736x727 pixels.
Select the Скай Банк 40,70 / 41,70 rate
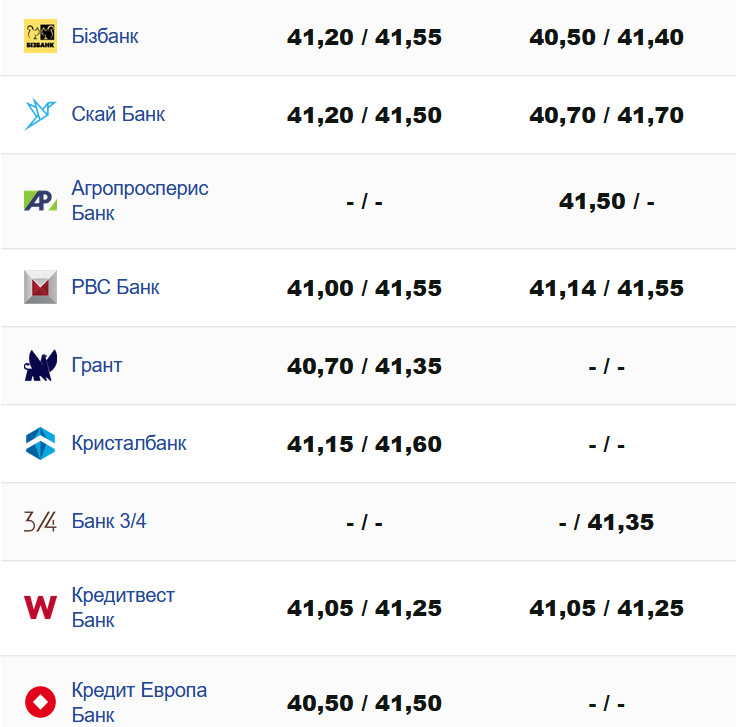(606, 116)
